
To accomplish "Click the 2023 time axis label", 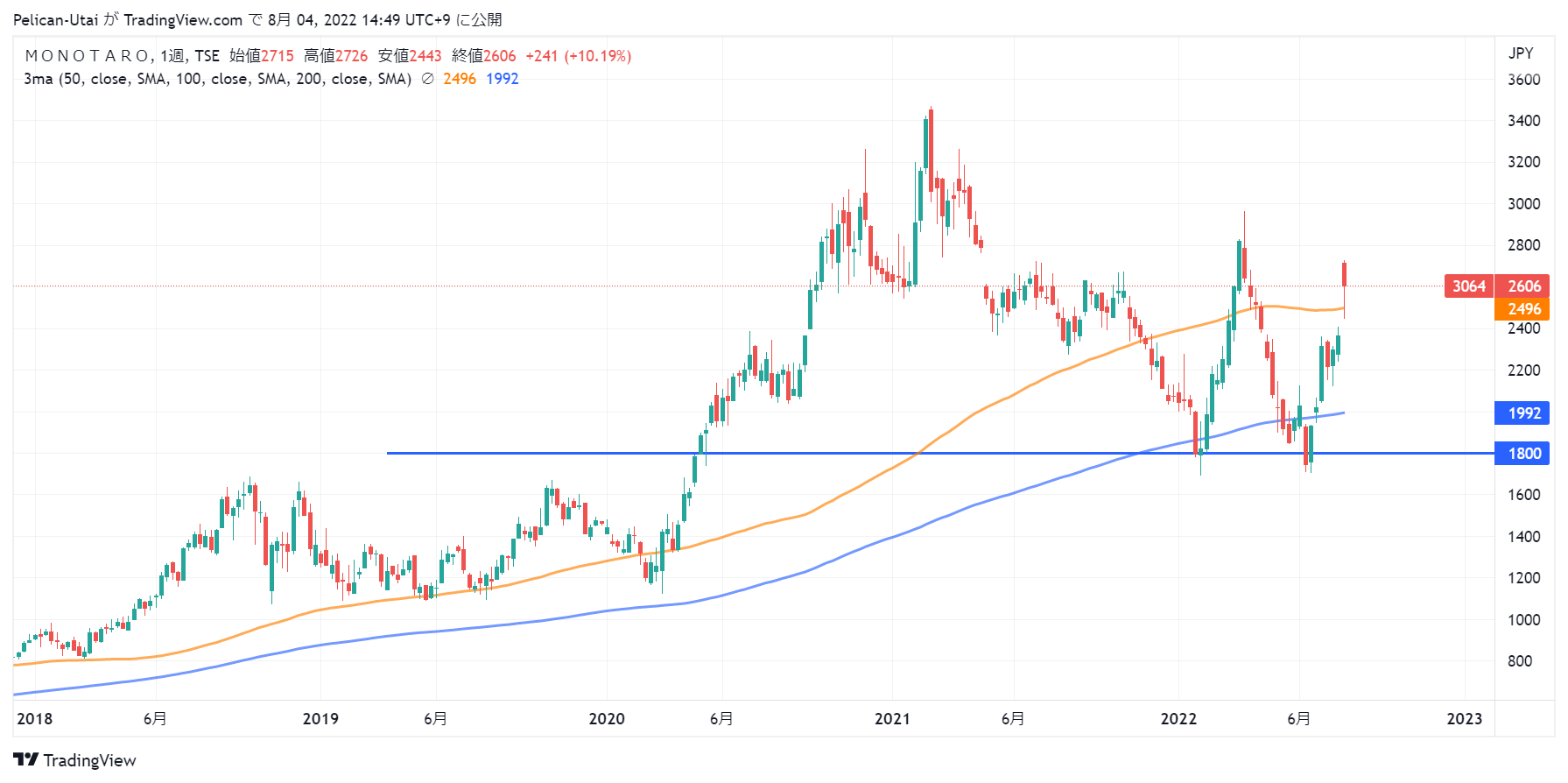I will click(x=1465, y=719).
